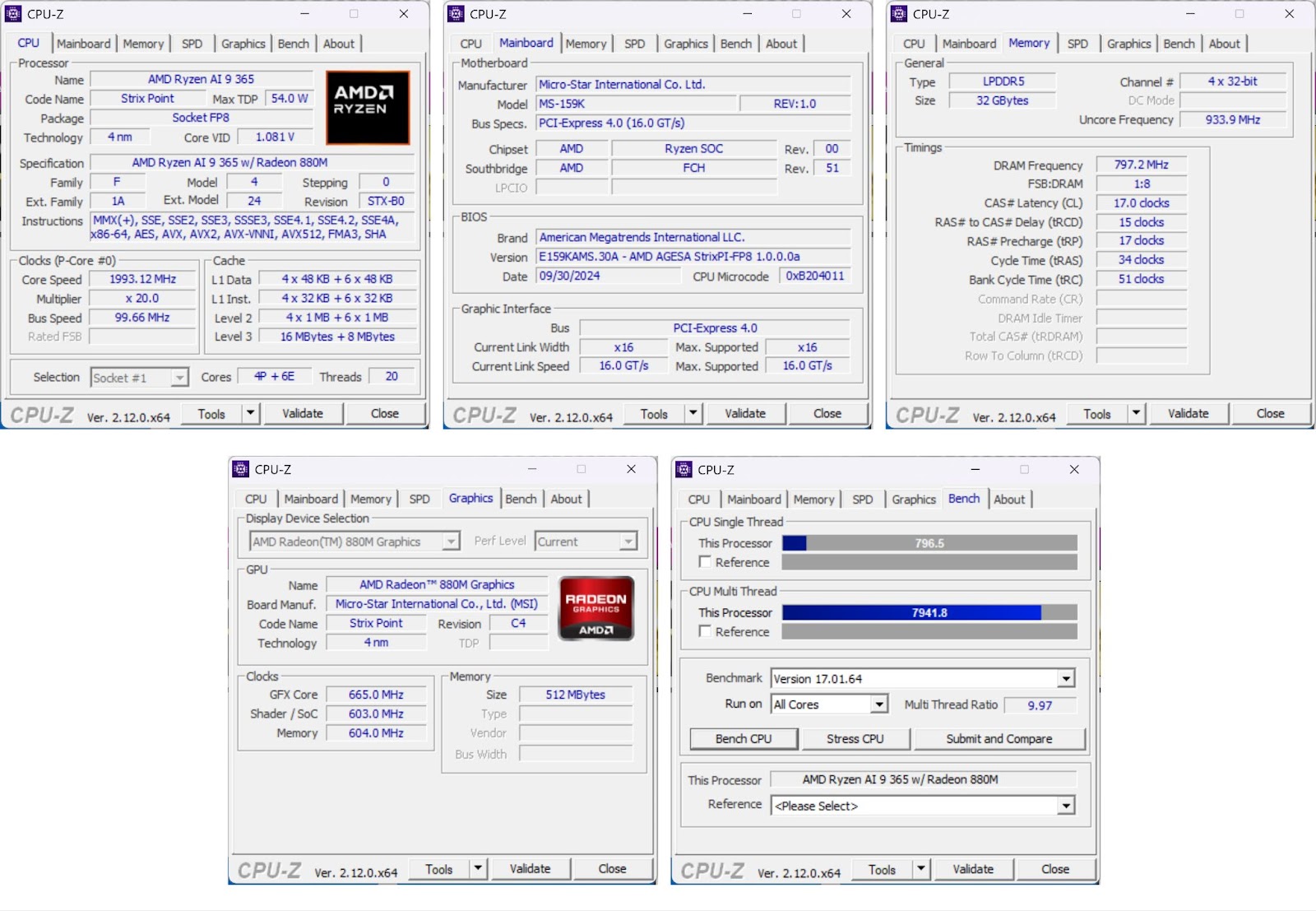The image size is (1316, 911).
Task: Click the AMD Ryzen logo in the CPU window
Action: point(368,107)
